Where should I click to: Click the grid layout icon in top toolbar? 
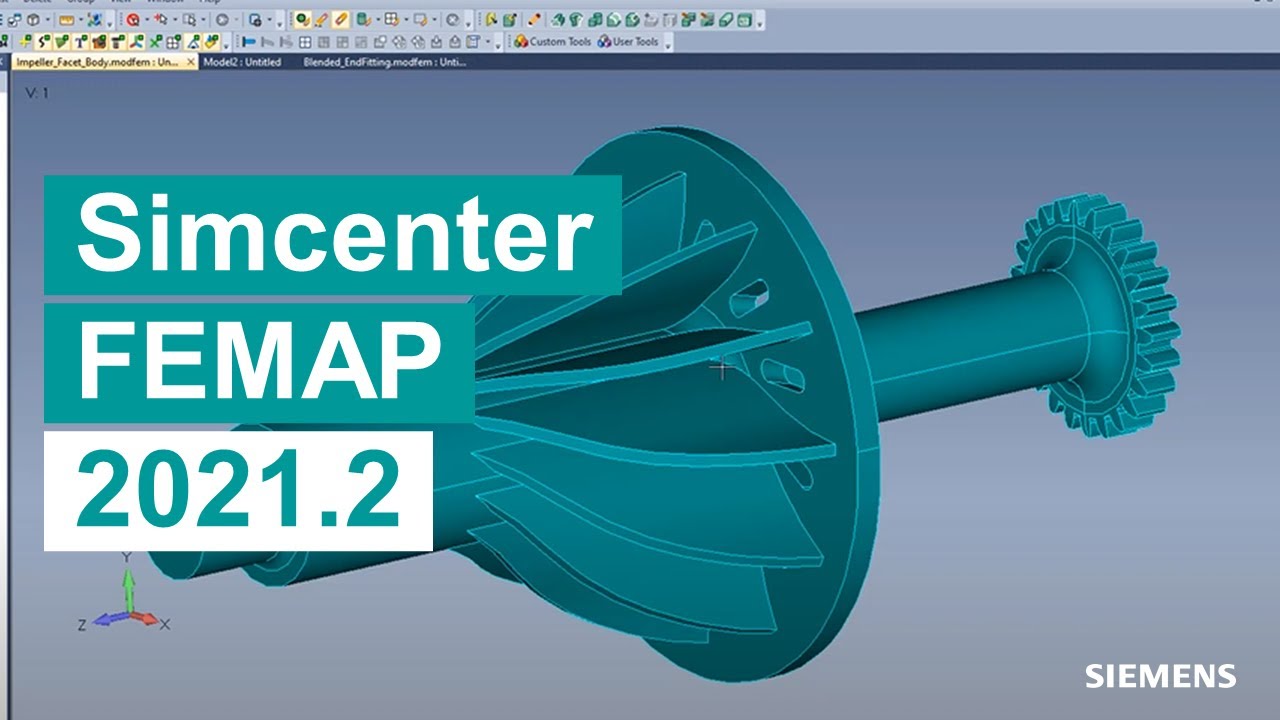392,20
